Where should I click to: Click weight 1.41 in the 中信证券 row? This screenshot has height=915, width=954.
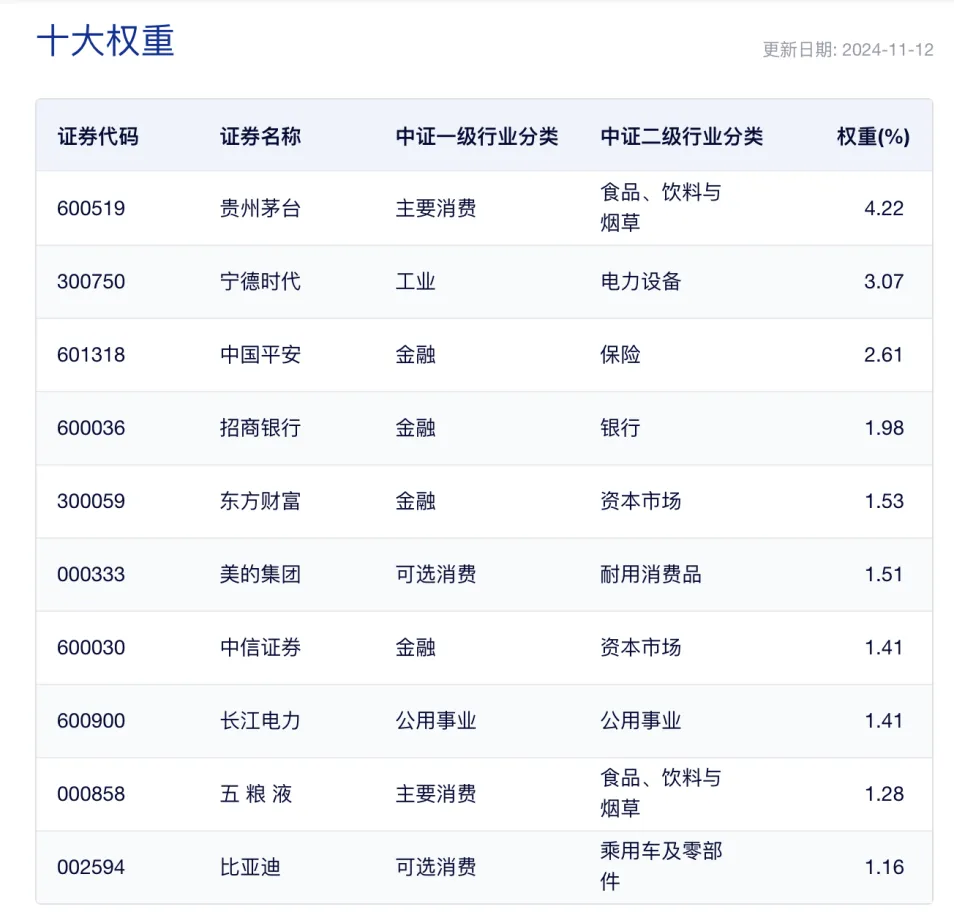(x=884, y=648)
